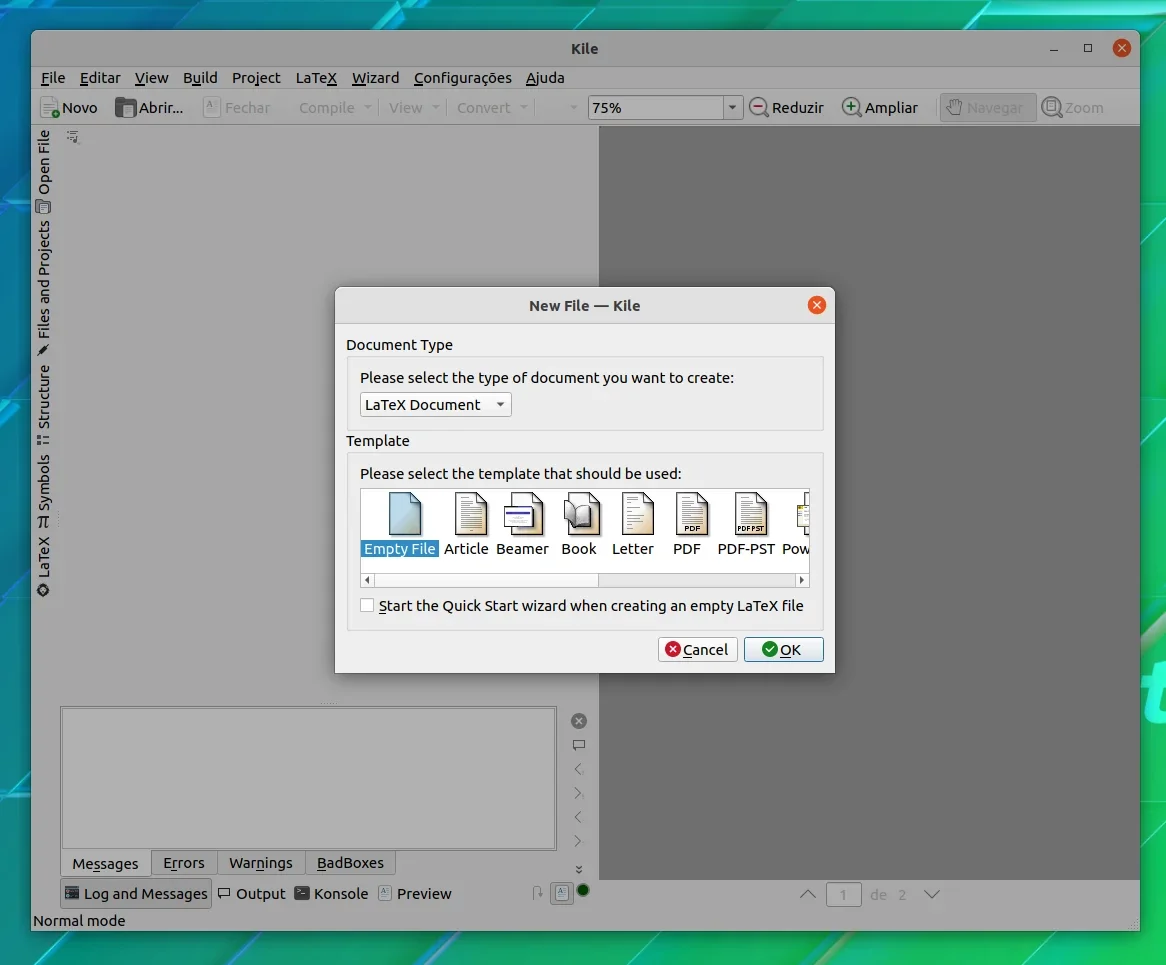
Task: Toggle the Navegar hand tool
Action: [988, 108]
